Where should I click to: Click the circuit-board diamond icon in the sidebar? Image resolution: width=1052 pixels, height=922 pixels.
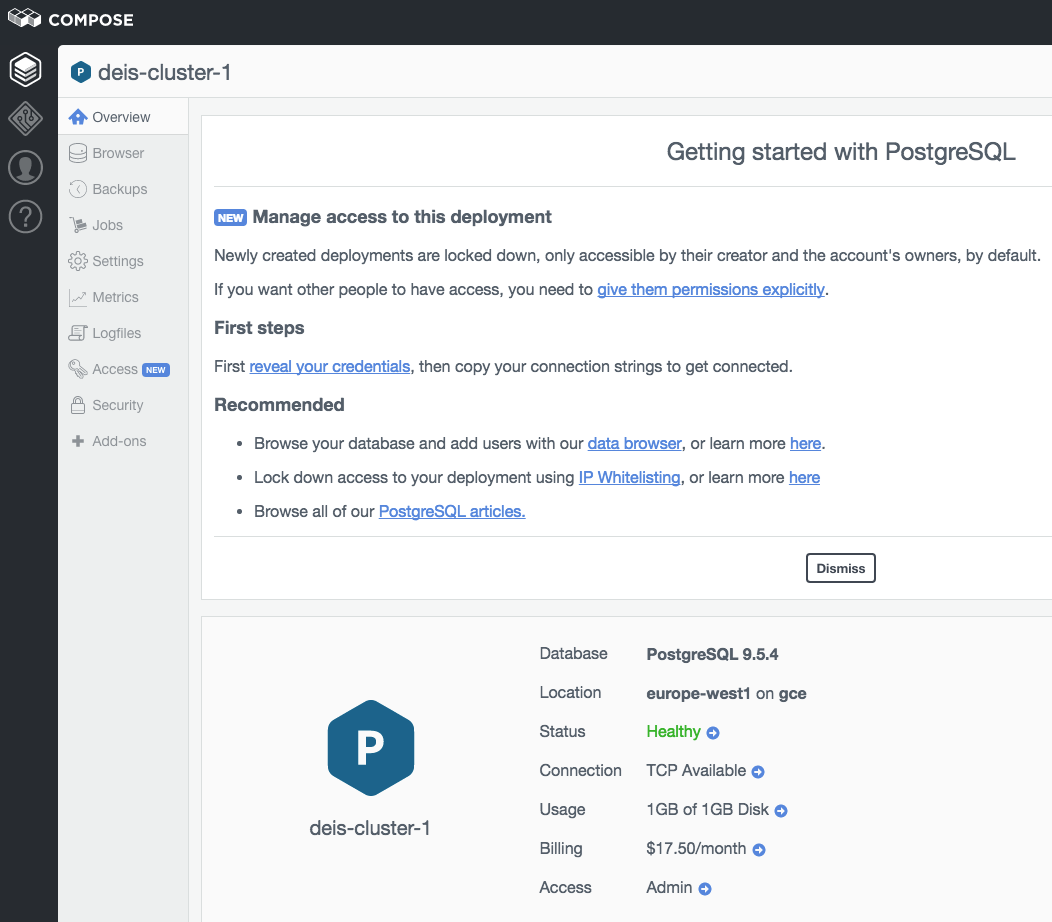(x=25, y=118)
